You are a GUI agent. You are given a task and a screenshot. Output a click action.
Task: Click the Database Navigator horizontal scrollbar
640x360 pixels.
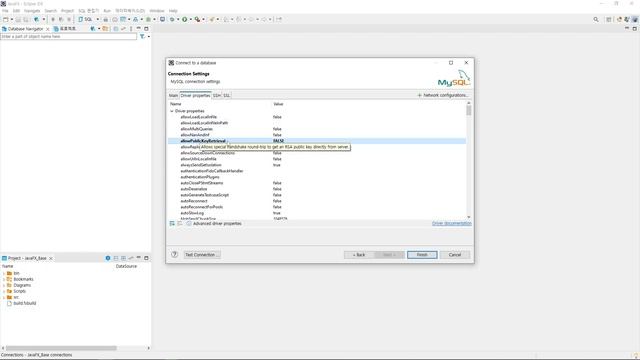(x=60, y=348)
